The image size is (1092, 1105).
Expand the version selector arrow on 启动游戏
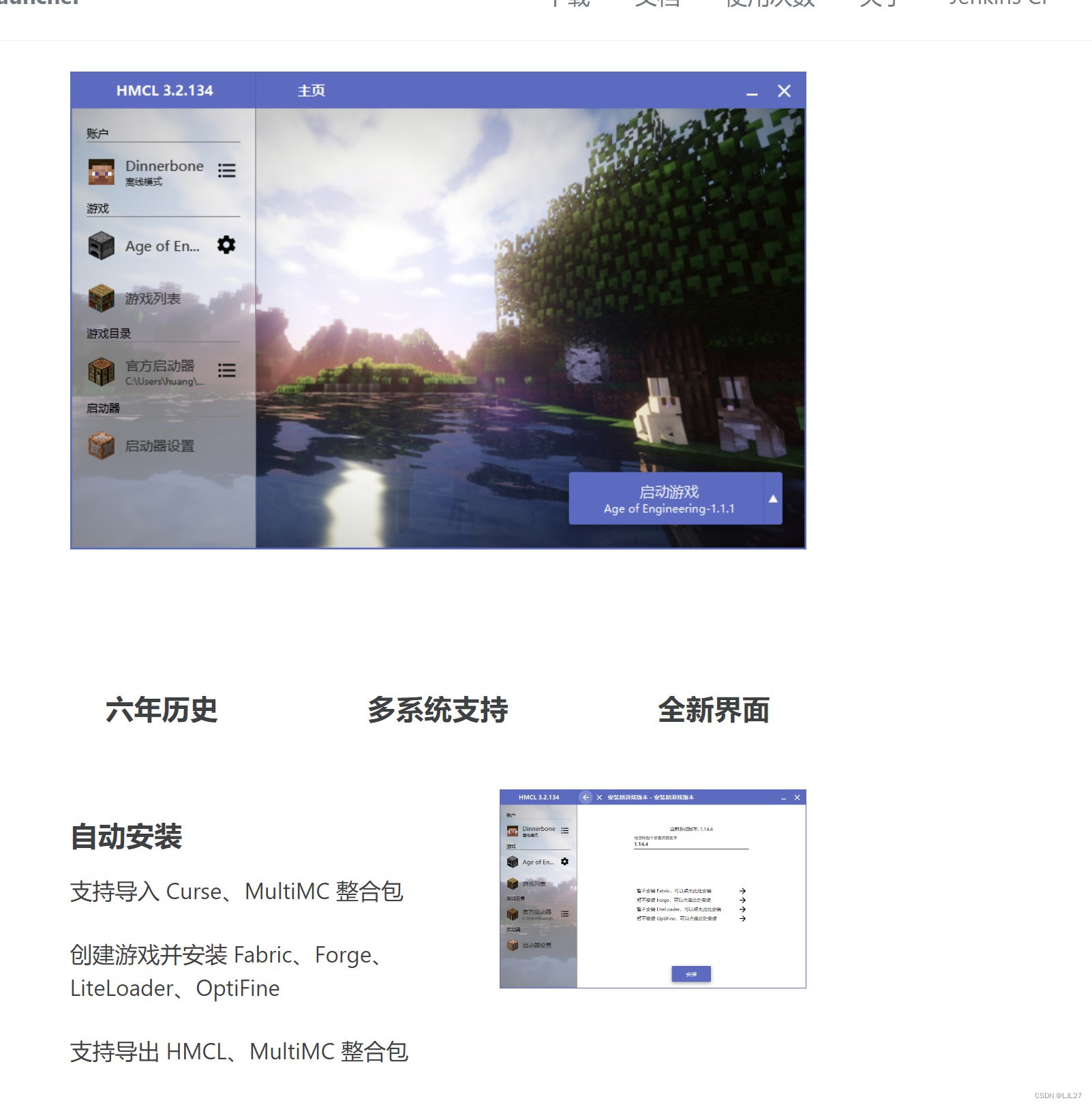(x=772, y=498)
